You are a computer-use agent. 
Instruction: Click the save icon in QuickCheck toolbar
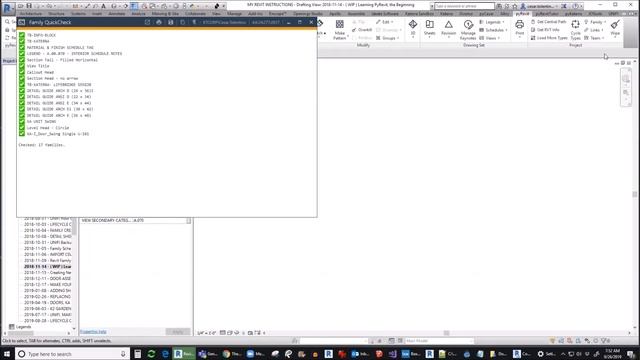coord(171,22)
